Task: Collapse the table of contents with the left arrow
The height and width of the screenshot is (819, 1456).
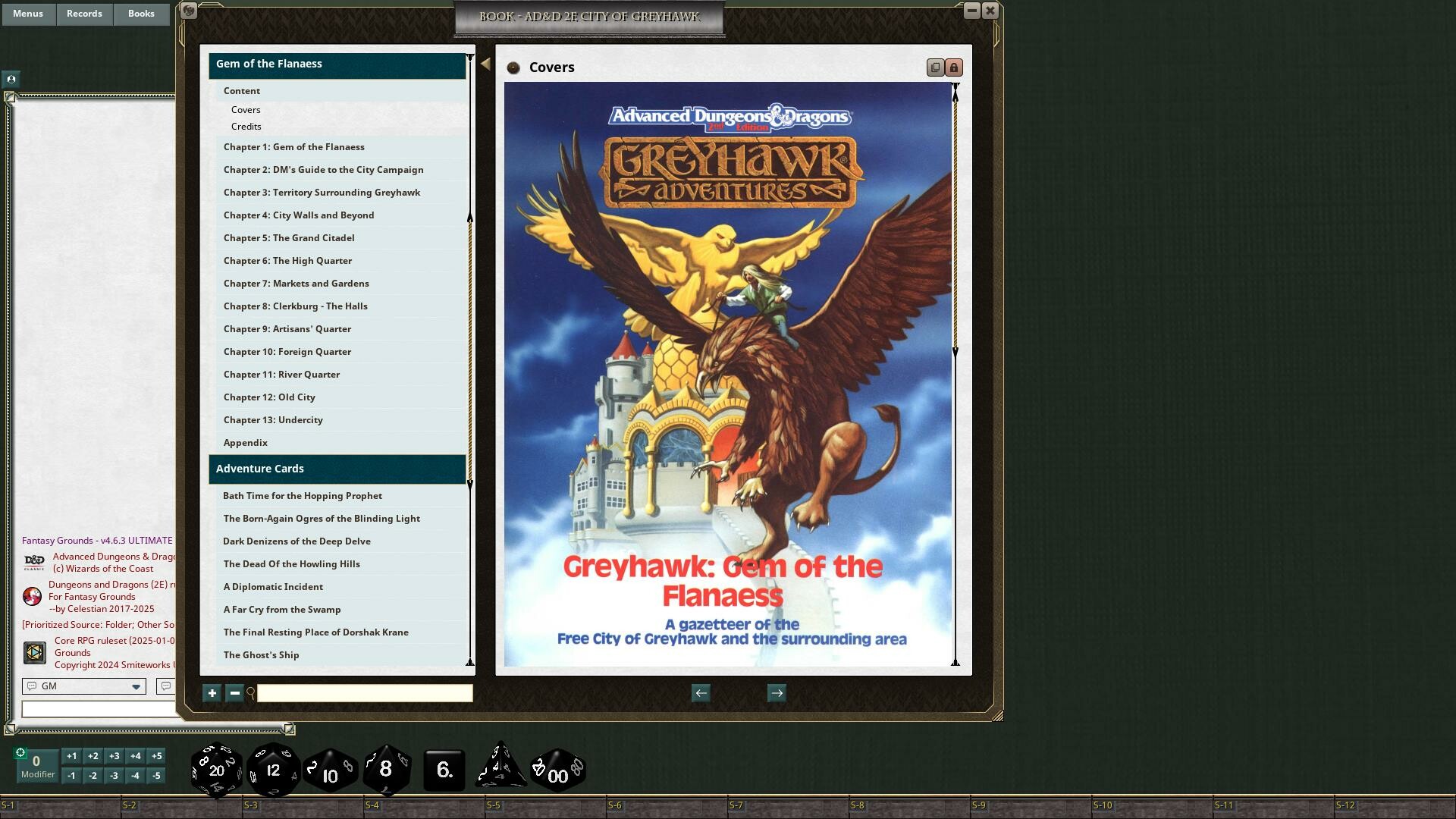Action: pyautogui.click(x=485, y=64)
